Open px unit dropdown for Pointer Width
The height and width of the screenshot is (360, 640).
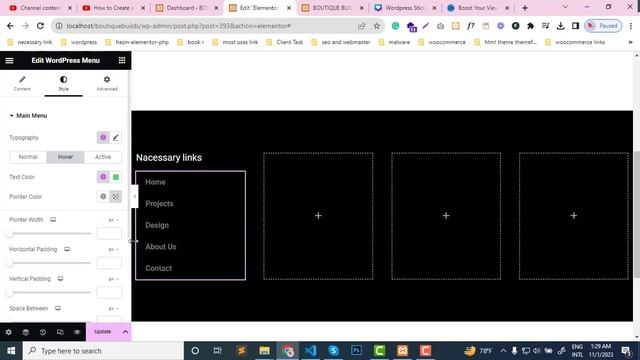click(113, 220)
